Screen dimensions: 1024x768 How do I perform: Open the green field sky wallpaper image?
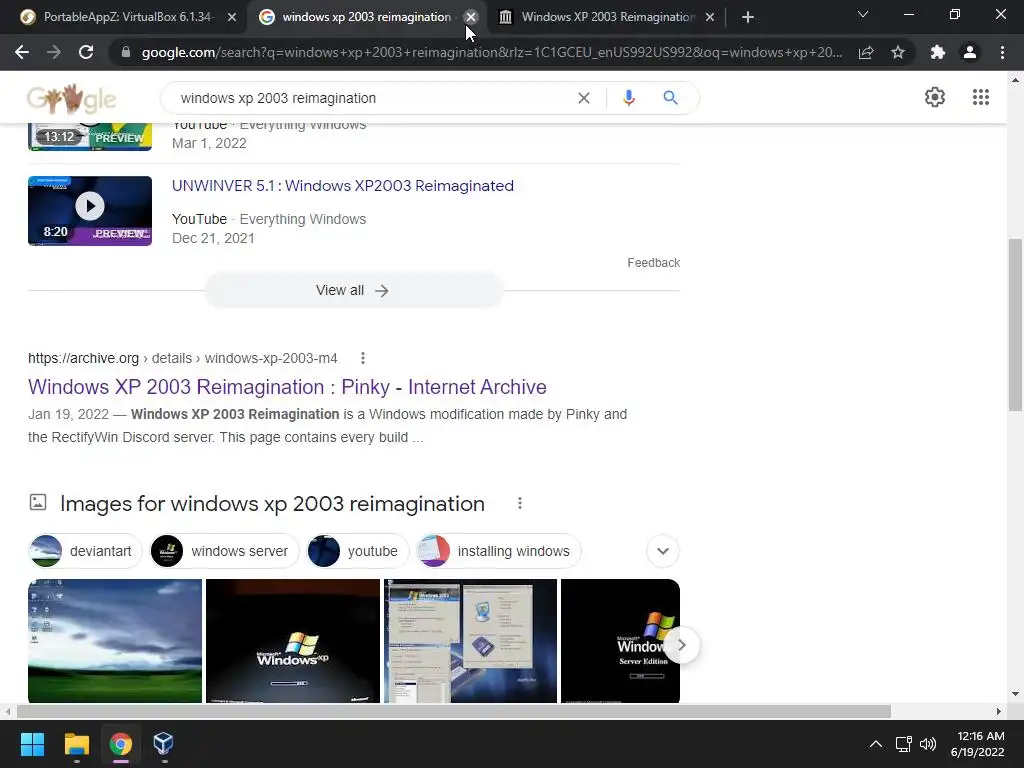(115, 641)
